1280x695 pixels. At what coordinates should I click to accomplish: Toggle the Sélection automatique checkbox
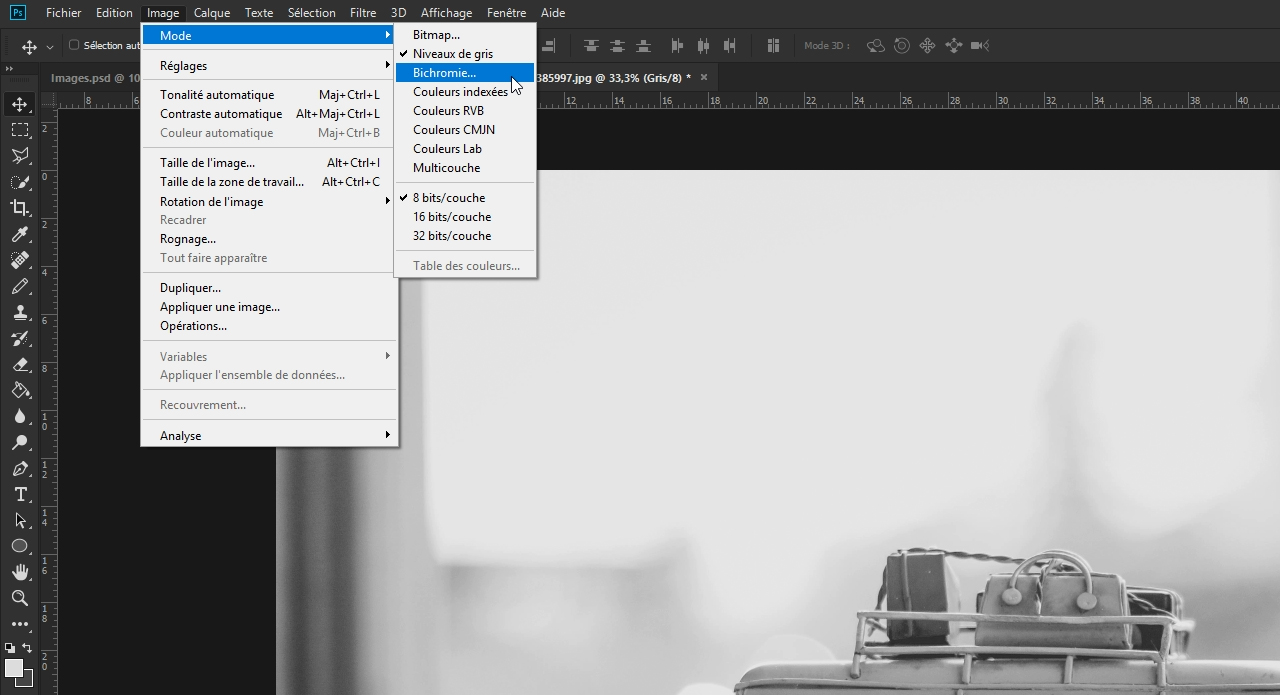point(74,45)
